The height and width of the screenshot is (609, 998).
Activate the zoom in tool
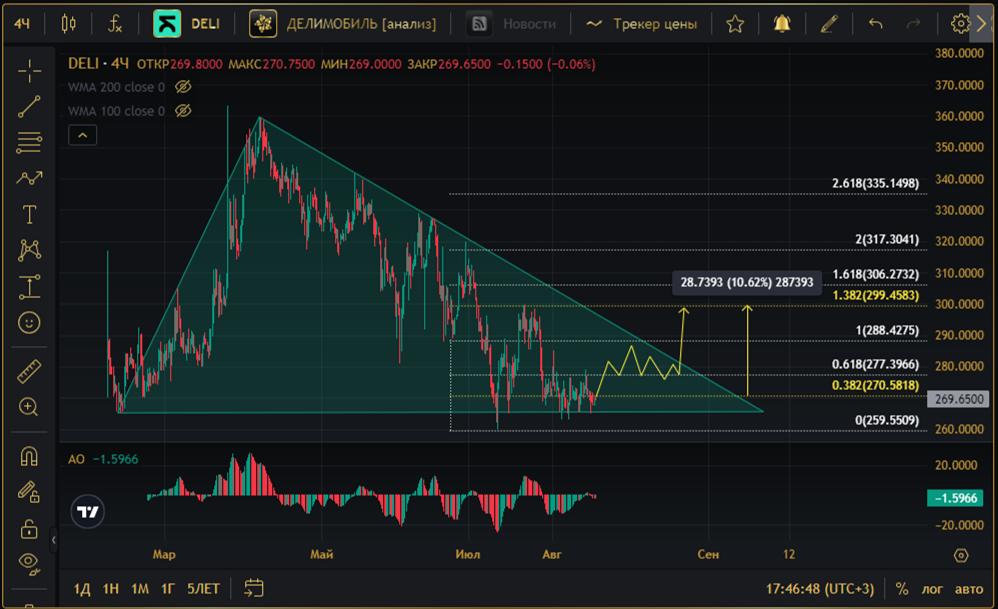(29, 407)
